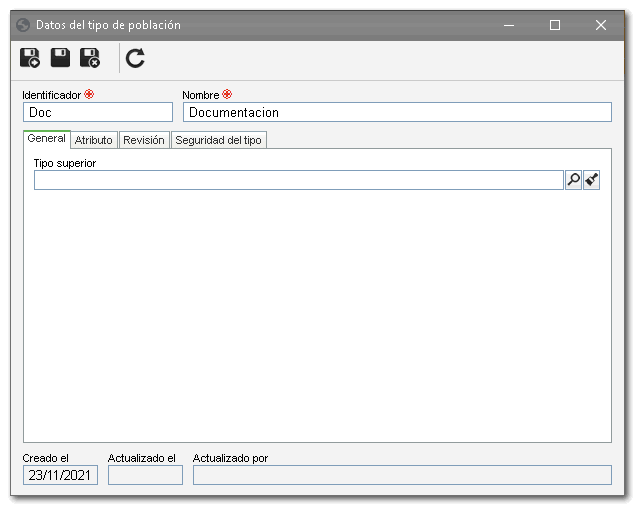Close the Datos del tipo de población window
Screen dimensions: 636x507
(x=601, y=25)
